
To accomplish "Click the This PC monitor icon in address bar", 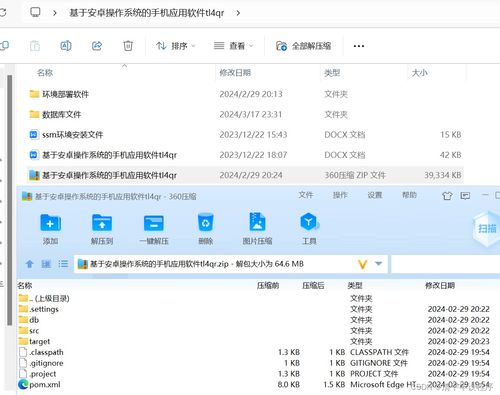I will (35, 13).
